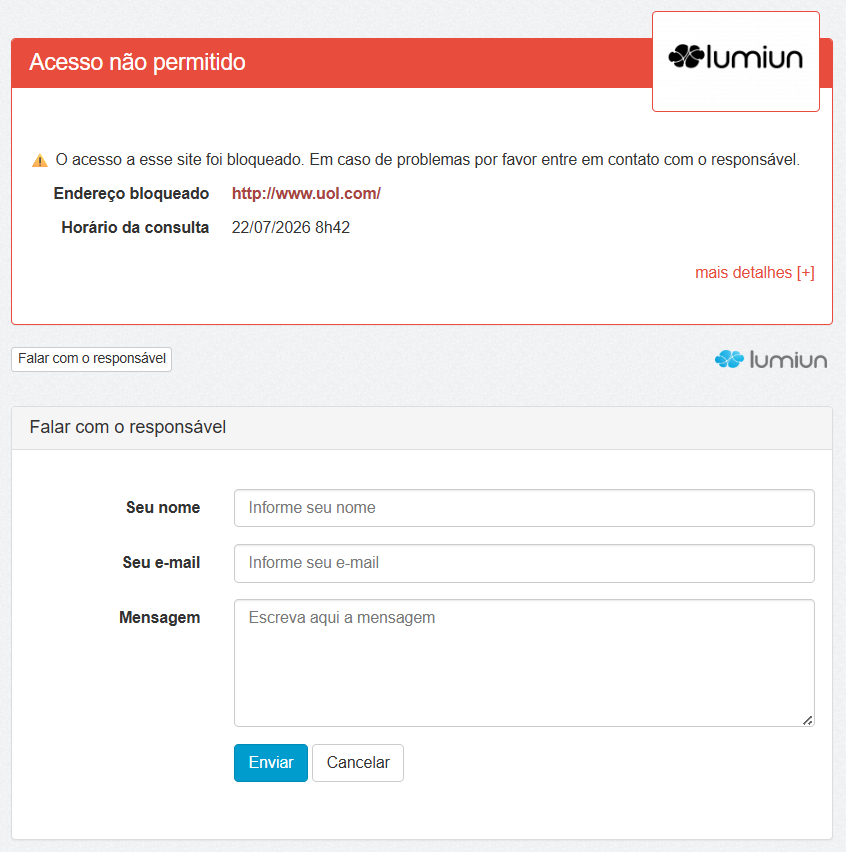
Task: Click the yellow warning triangle icon
Action: pyautogui.click(x=40, y=161)
